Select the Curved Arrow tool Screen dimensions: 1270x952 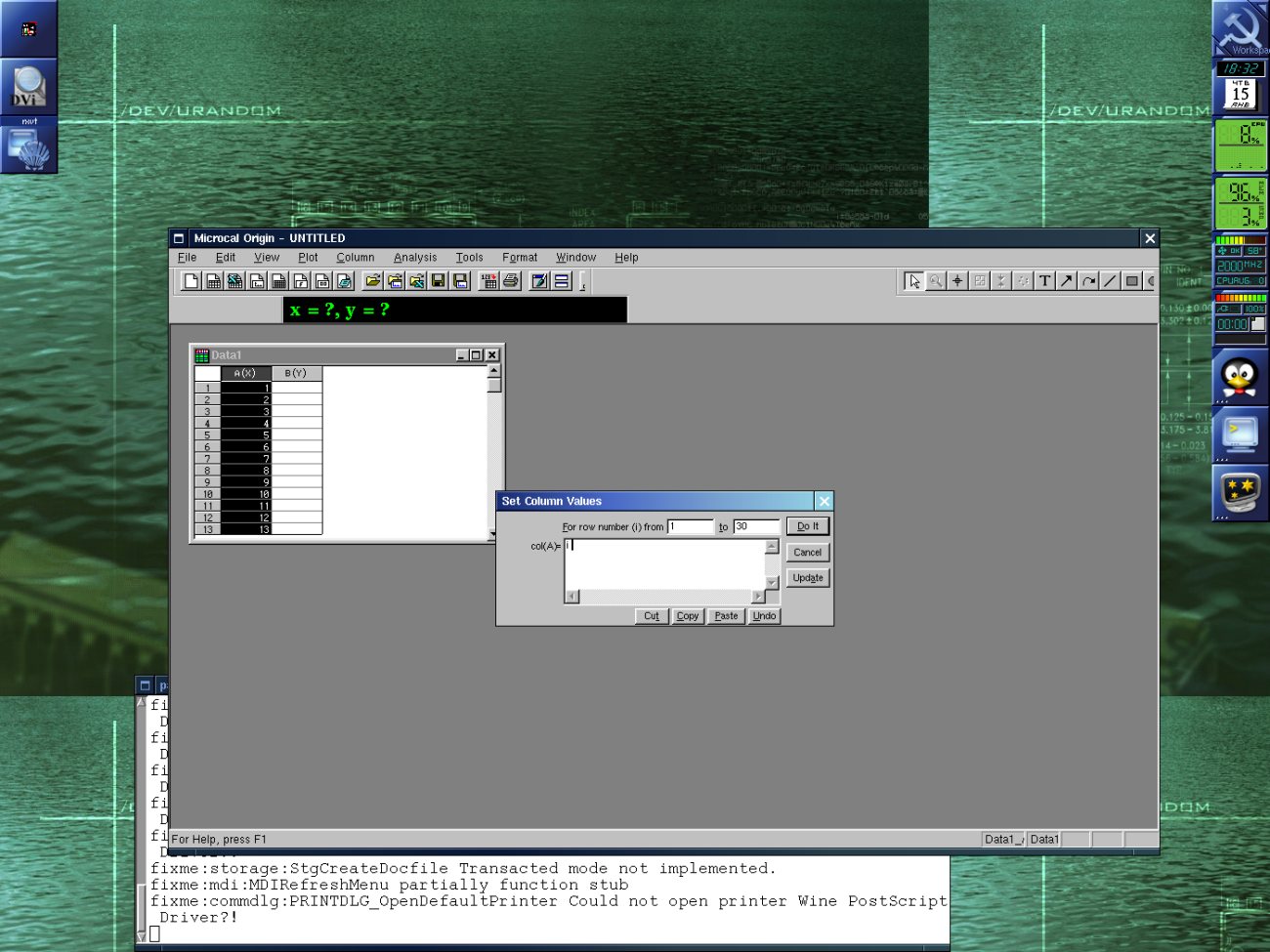click(1088, 281)
